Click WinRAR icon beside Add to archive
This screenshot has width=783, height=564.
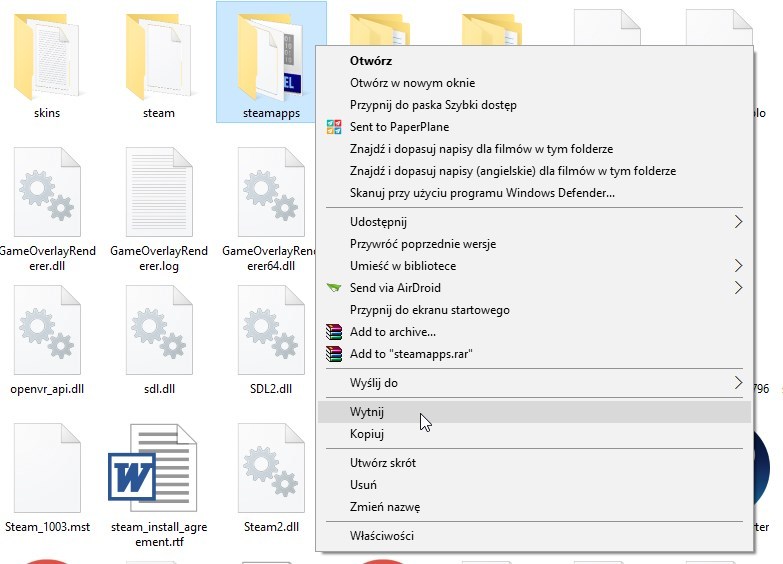(334, 332)
